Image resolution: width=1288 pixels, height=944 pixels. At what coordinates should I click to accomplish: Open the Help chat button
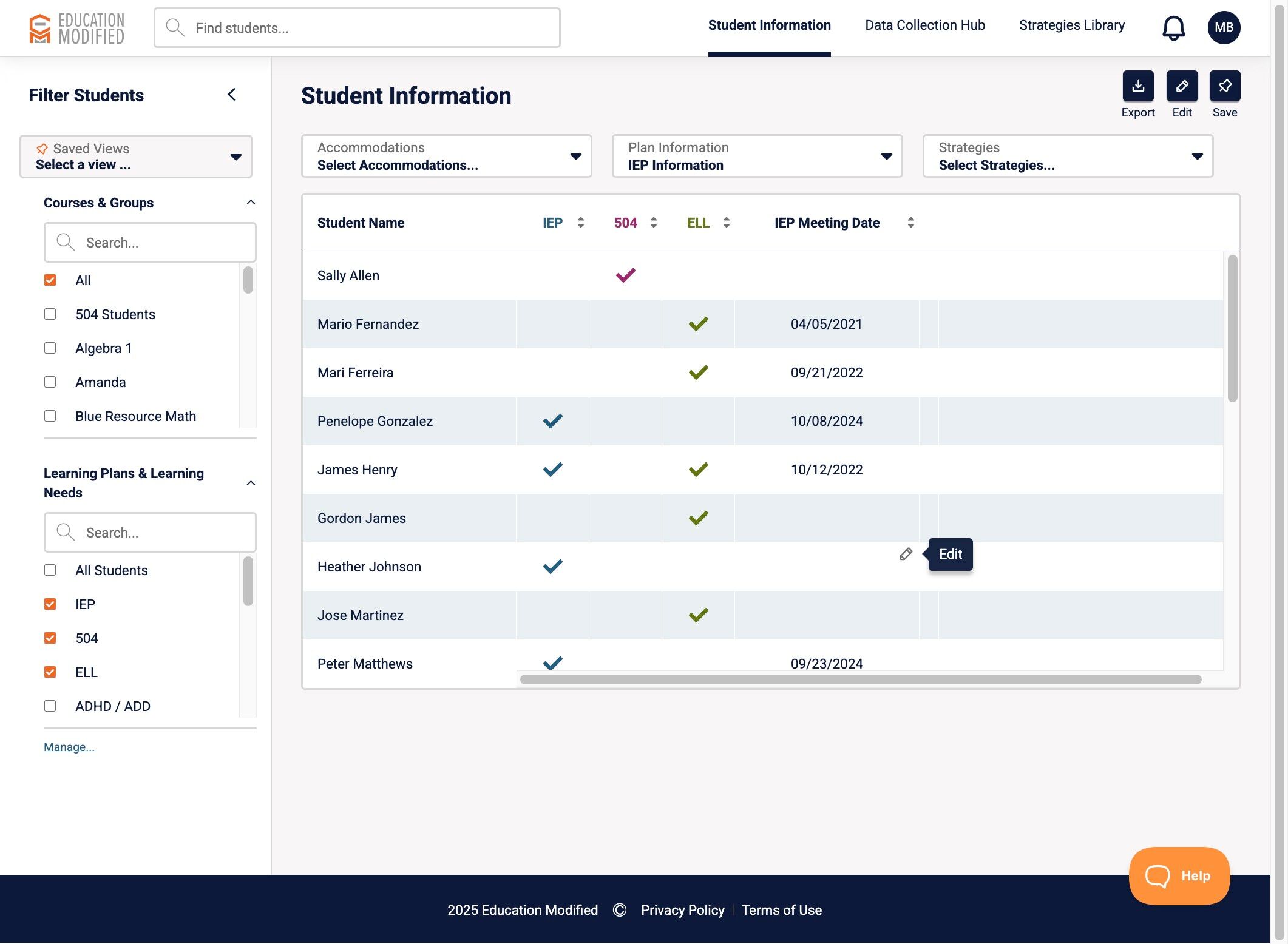pyautogui.click(x=1178, y=875)
